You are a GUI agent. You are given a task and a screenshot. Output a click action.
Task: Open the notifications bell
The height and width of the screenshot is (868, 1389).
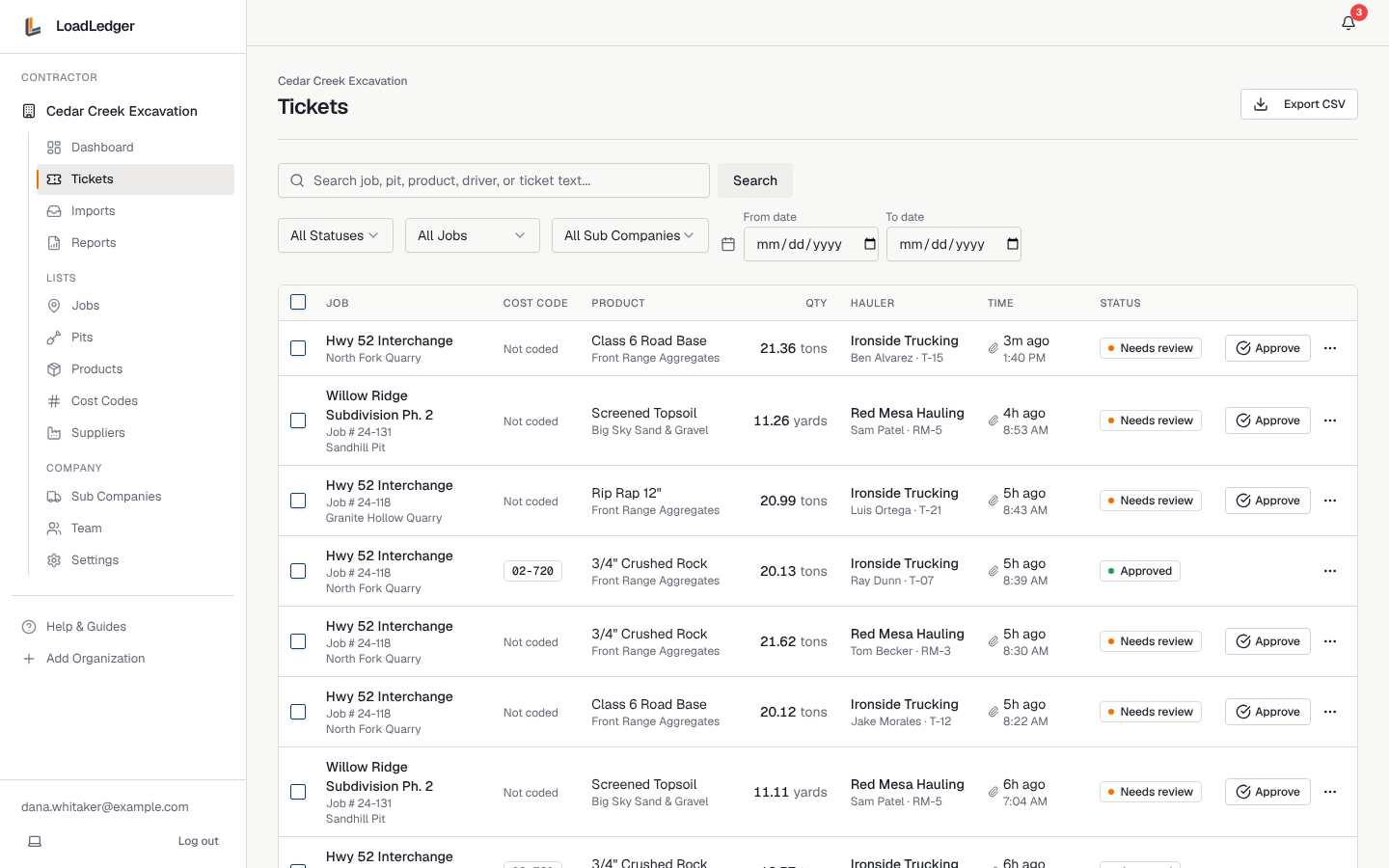[x=1348, y=23]
